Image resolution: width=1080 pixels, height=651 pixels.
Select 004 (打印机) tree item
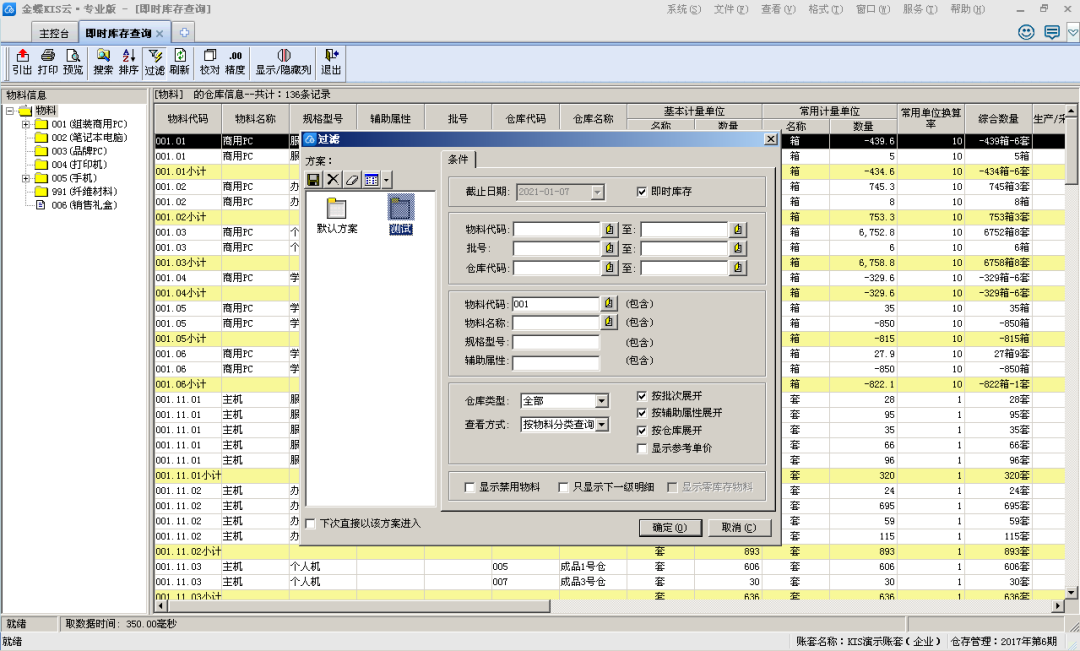pos(79,165)
